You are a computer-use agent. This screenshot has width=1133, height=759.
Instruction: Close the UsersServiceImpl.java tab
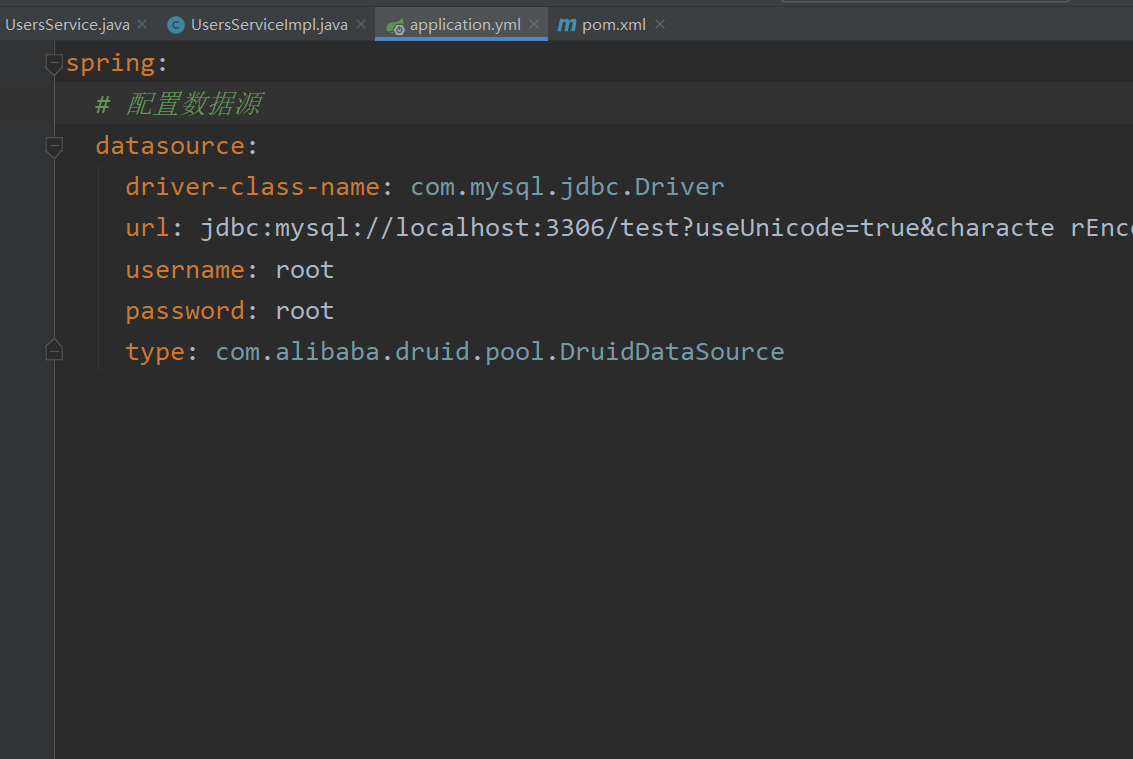click(361, 24)
